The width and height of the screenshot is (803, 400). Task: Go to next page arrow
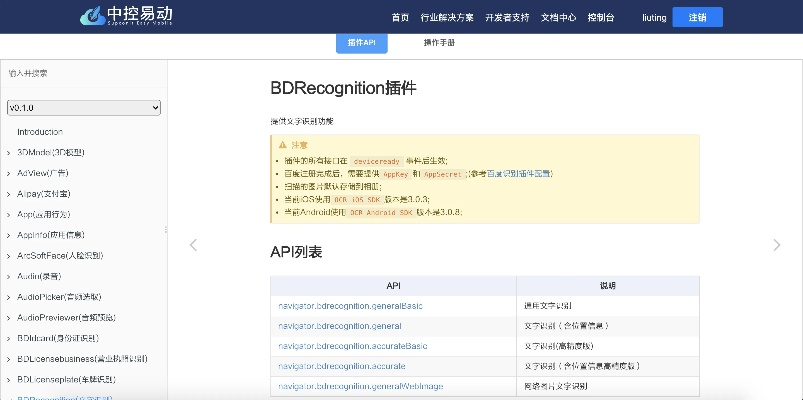click(777, 245)
